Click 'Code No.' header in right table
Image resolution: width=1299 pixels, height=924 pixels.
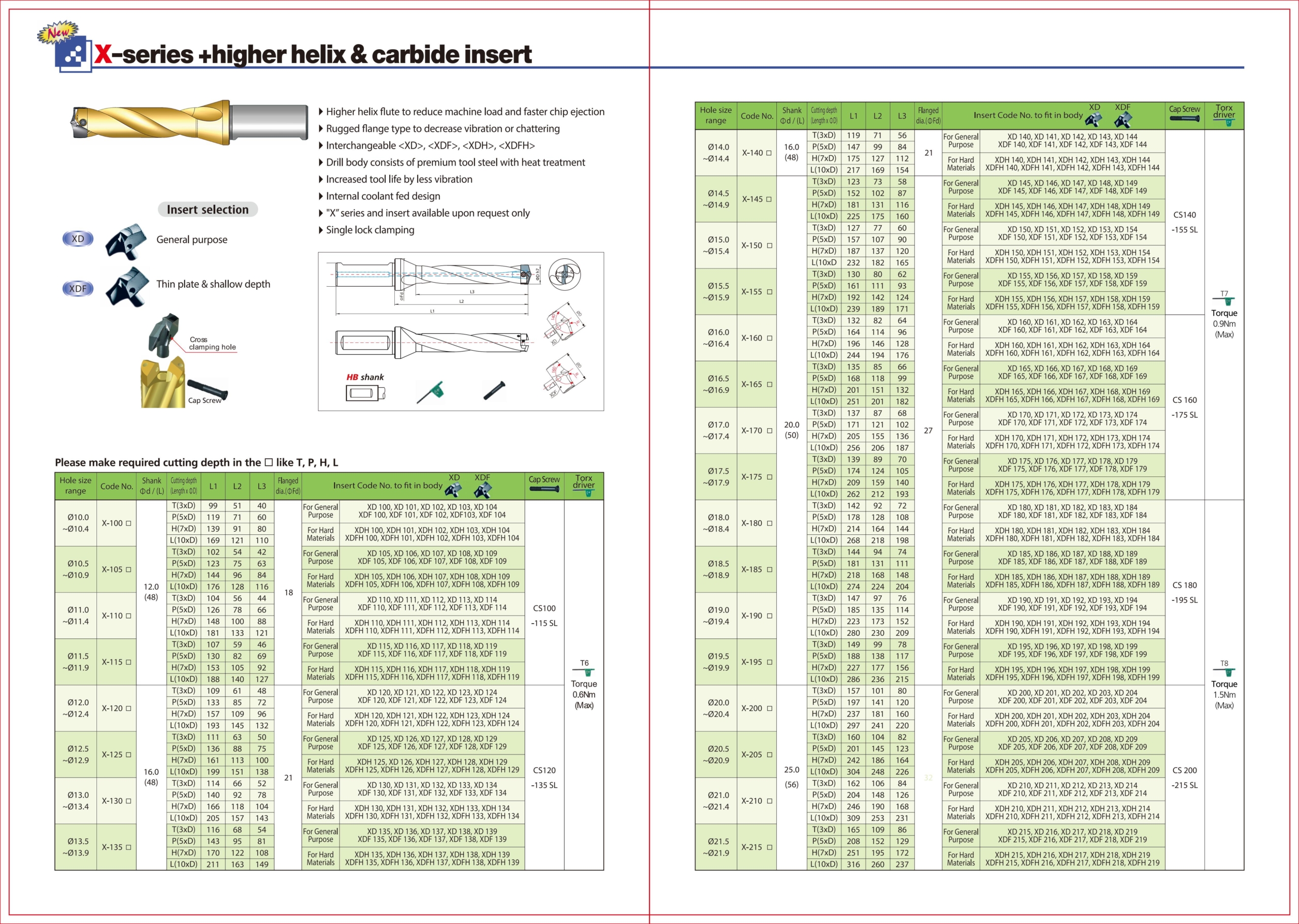coord(757,116)
